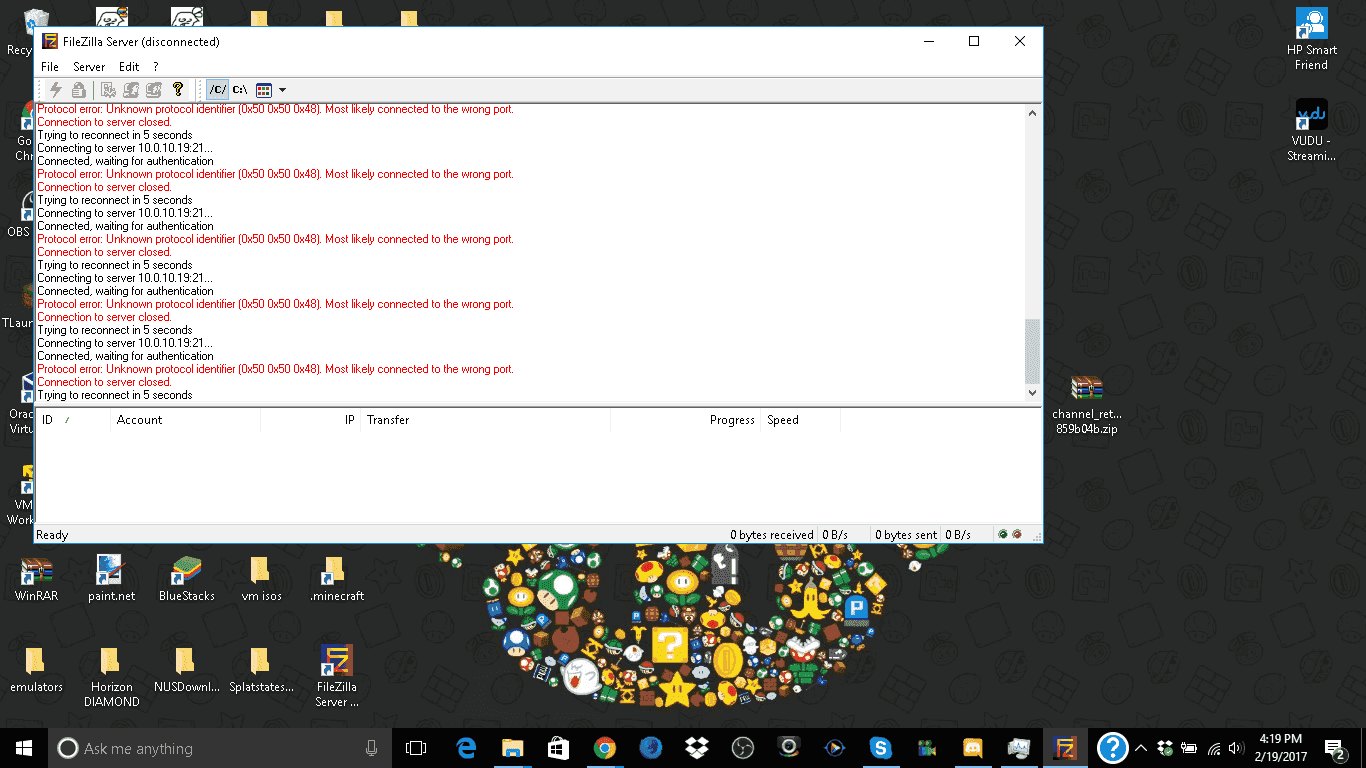Open File Explorer from the taskbar

512,748
